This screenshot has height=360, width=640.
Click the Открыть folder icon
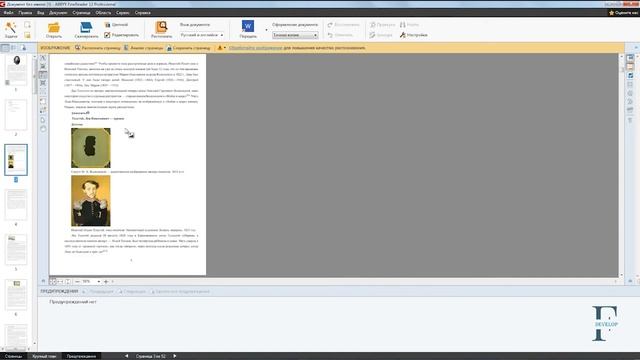pyautogui.click(x=53, y=30)
